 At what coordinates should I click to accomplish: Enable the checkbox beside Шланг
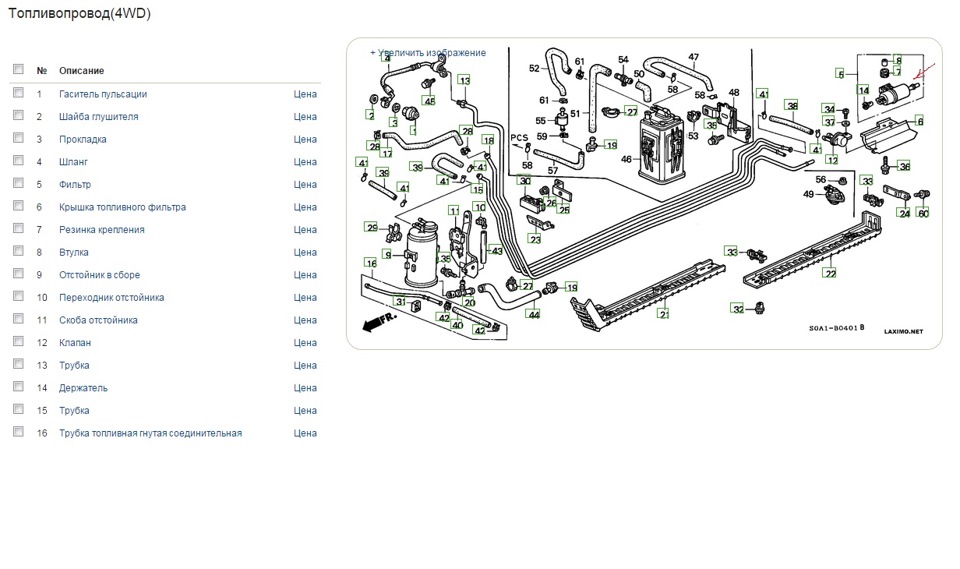18,160
